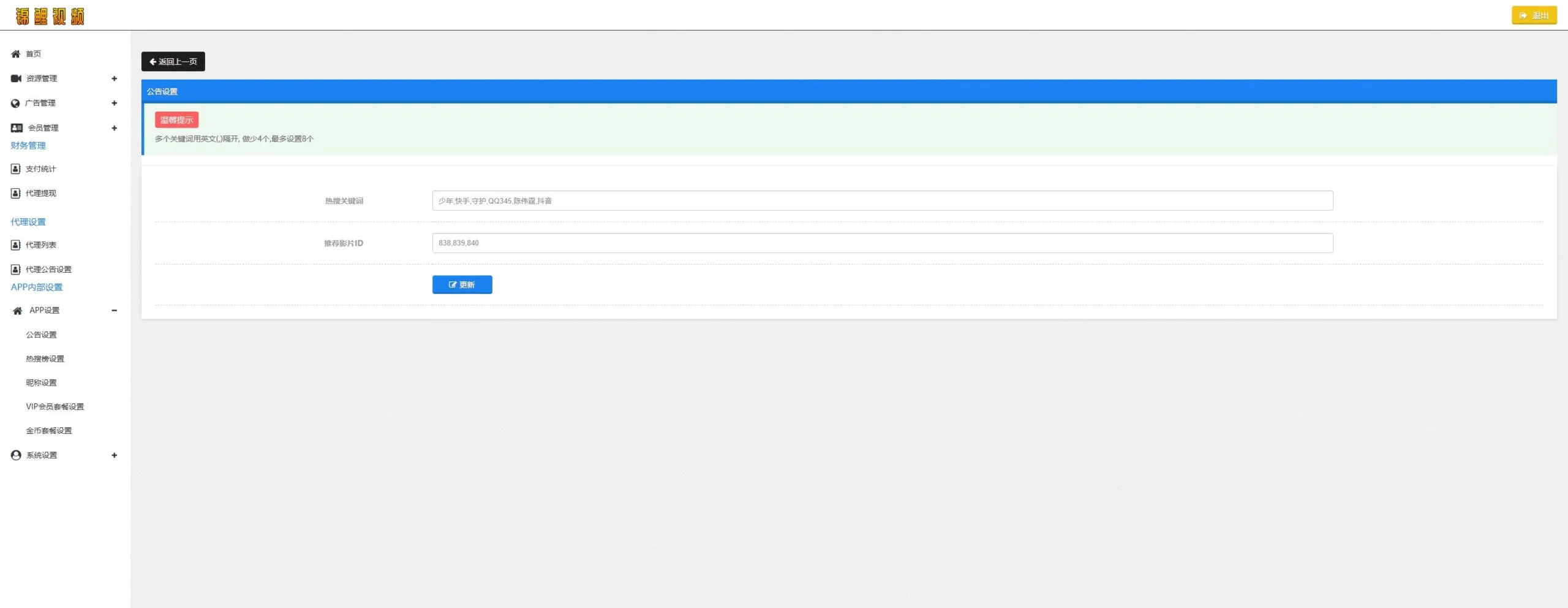Screen dimensions: 1568x608
Task: Click the red 温馨提示 badge
Action: point(176,120)
